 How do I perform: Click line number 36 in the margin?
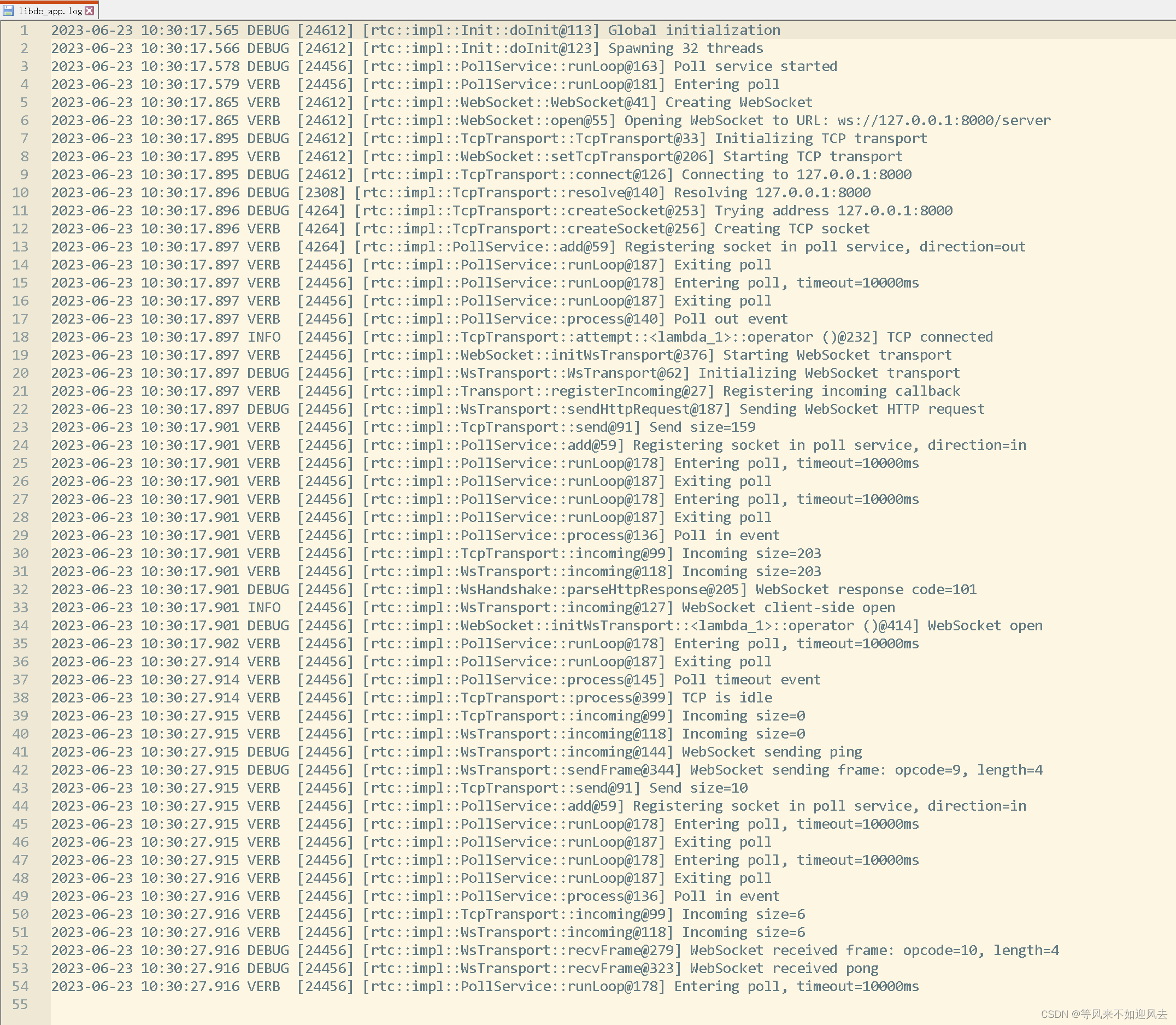20,662
